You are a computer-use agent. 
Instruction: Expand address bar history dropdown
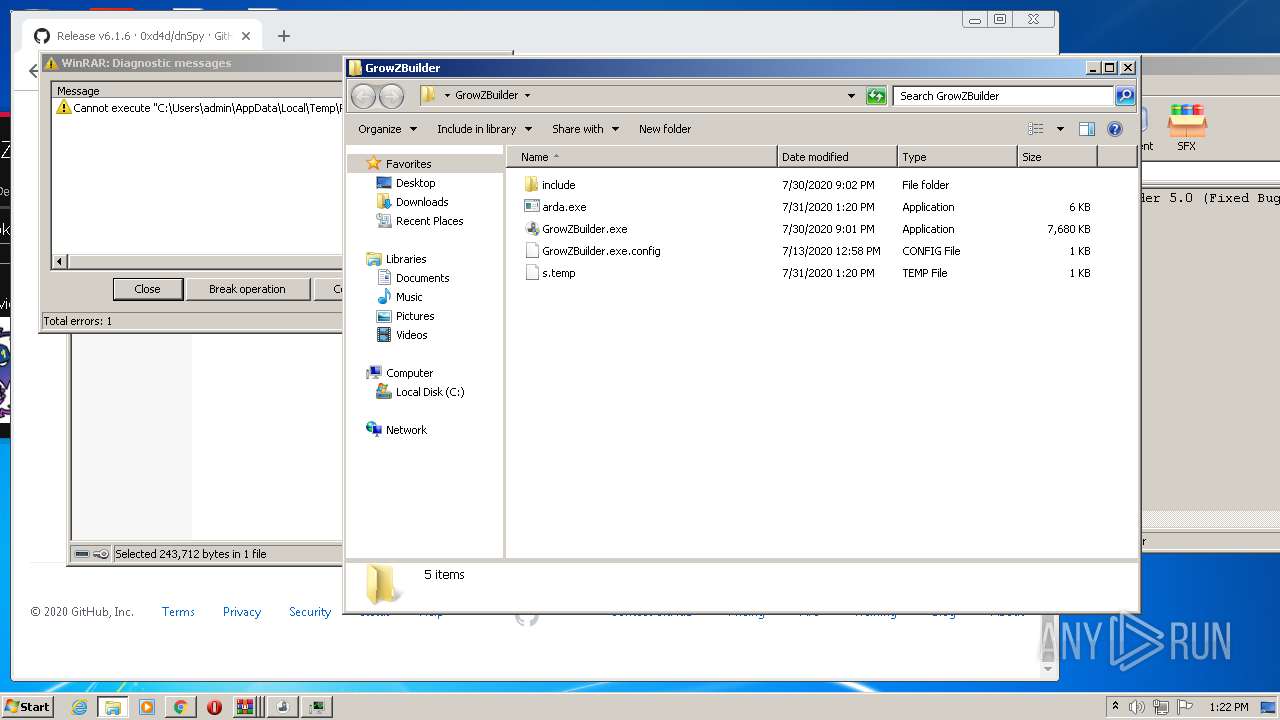click(851, 96)
